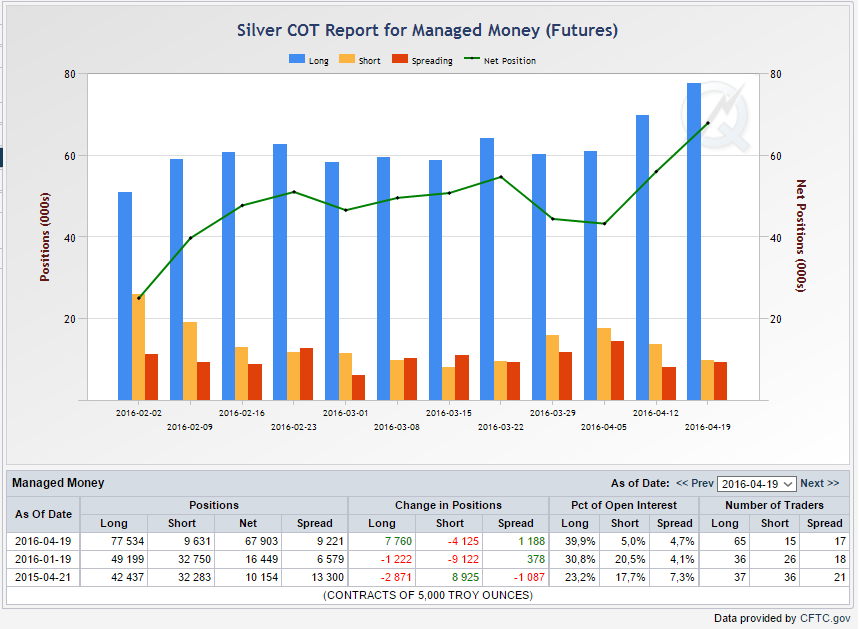Click the red Spreading bar for 2016-04-05

point(617,370)
